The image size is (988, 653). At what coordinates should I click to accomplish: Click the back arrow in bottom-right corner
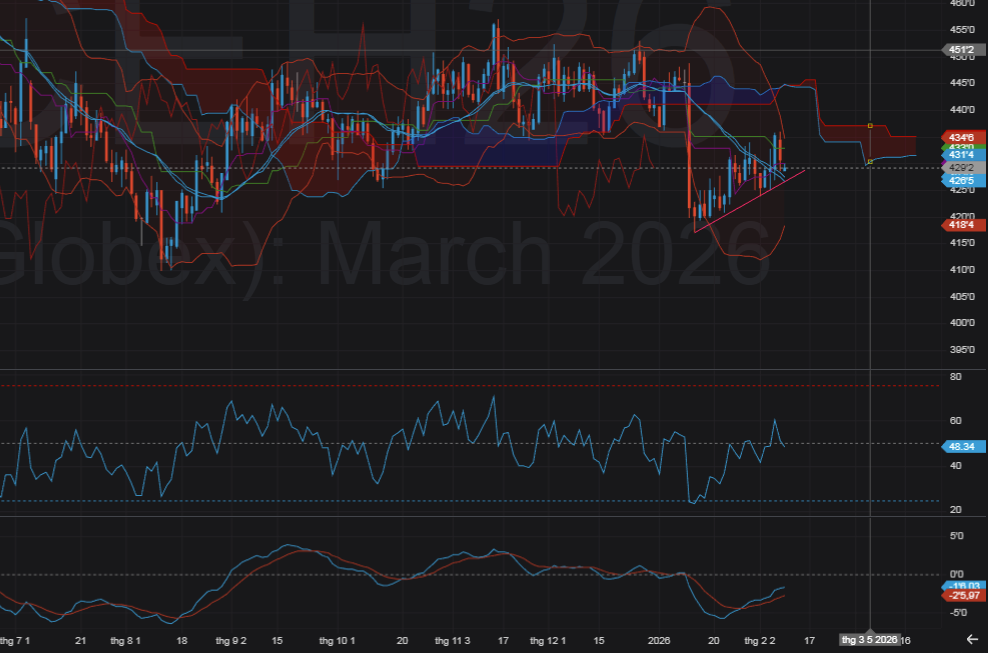coord(971,638)
